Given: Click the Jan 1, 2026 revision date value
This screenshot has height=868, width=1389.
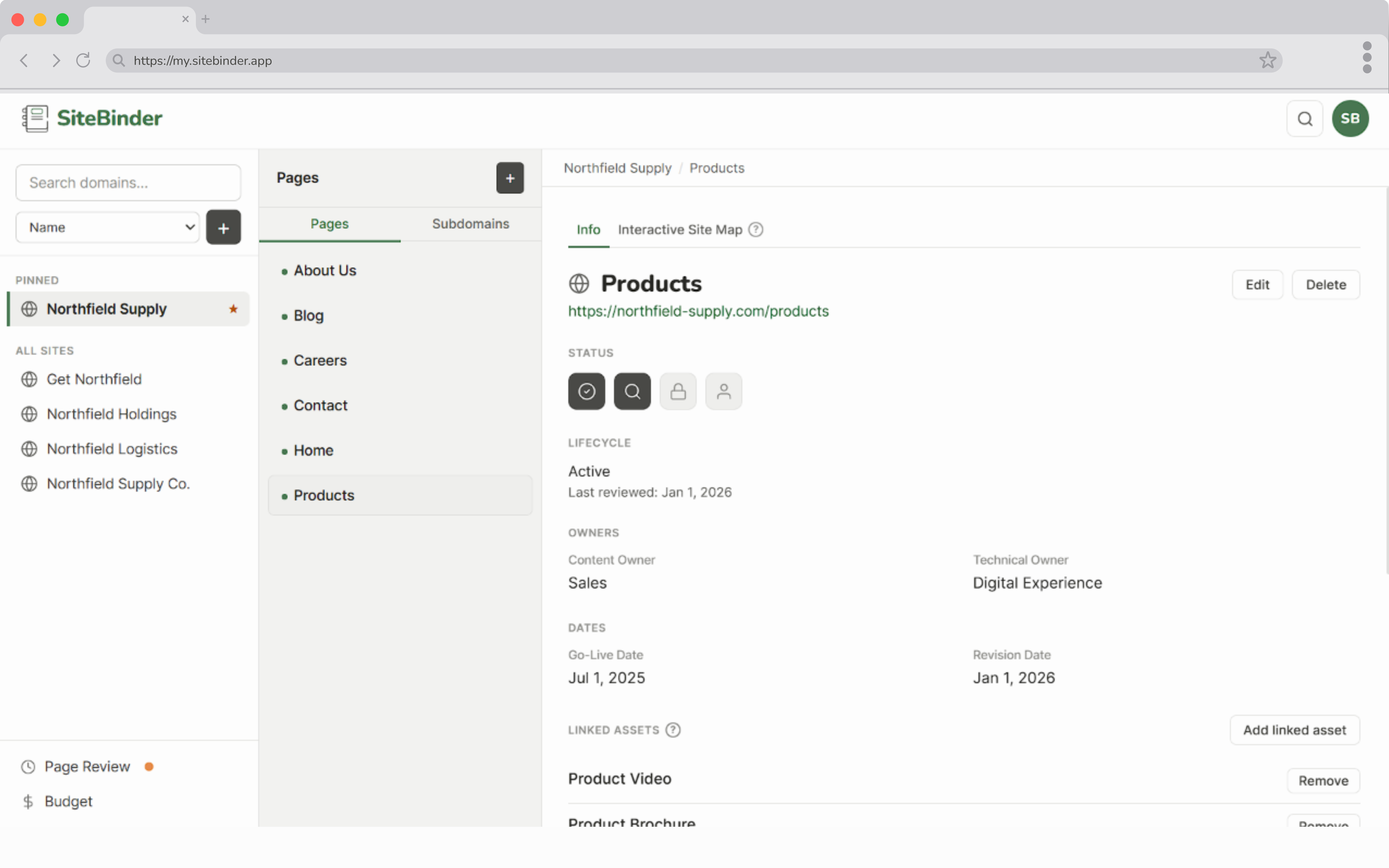Looking at the screenshot, I should pyautogui.click(x=1014, y=678).
